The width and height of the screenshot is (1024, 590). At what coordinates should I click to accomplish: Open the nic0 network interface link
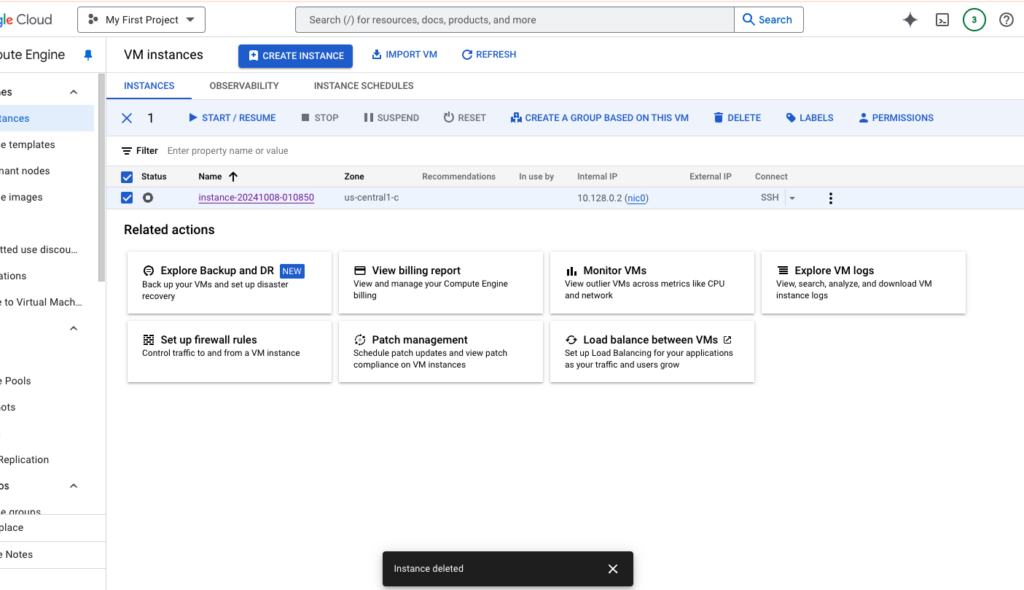point(637,198)
